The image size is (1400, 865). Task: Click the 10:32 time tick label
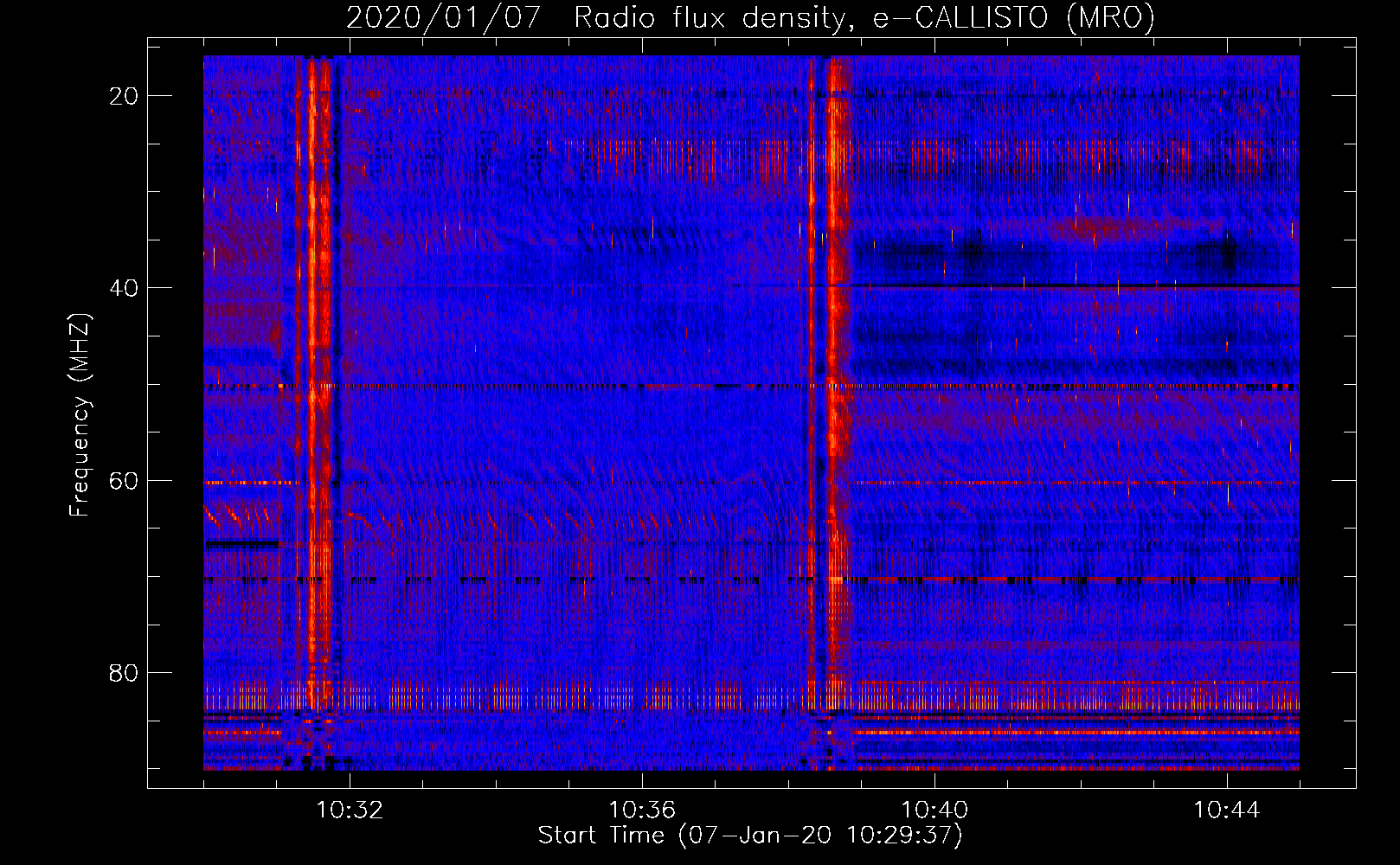(350, 811)
